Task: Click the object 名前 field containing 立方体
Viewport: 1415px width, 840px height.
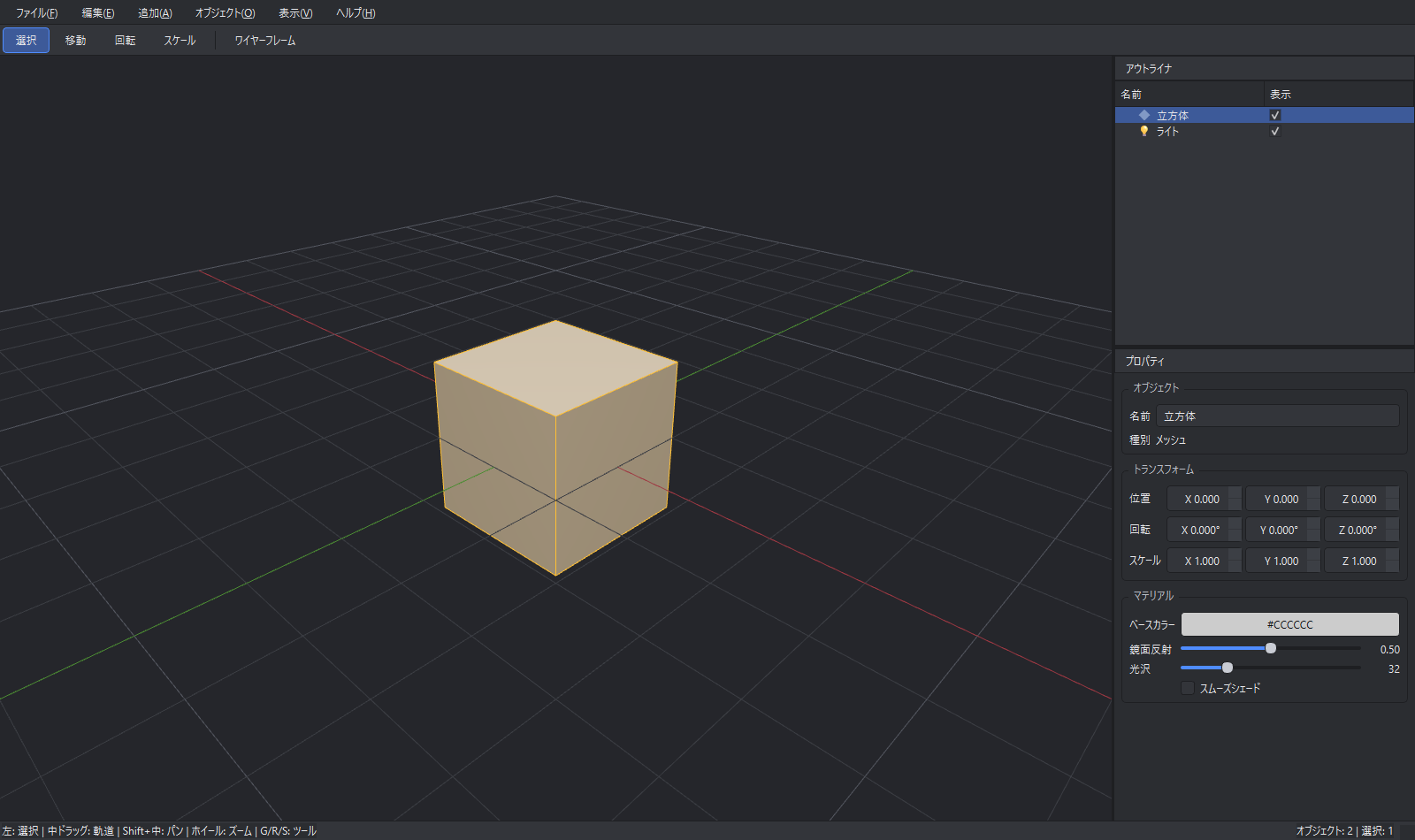Action: tap(1277, 416)
